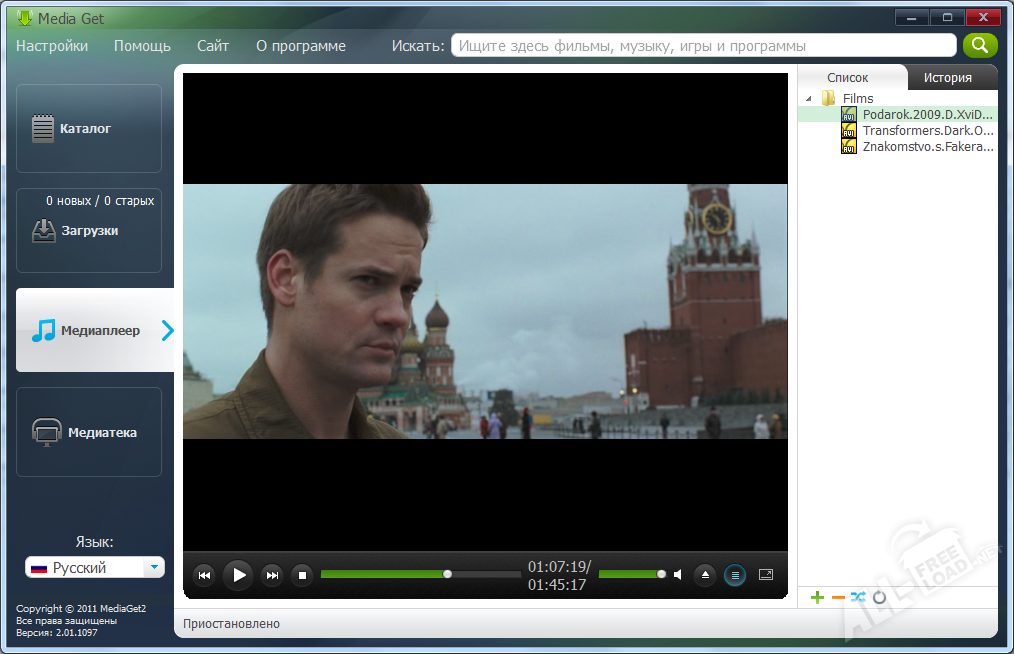The height and width of the screenshot is (654, 1014).
Task: Toggle the playlist panel button
Action: pyautogui.click(x=735, y=575)
